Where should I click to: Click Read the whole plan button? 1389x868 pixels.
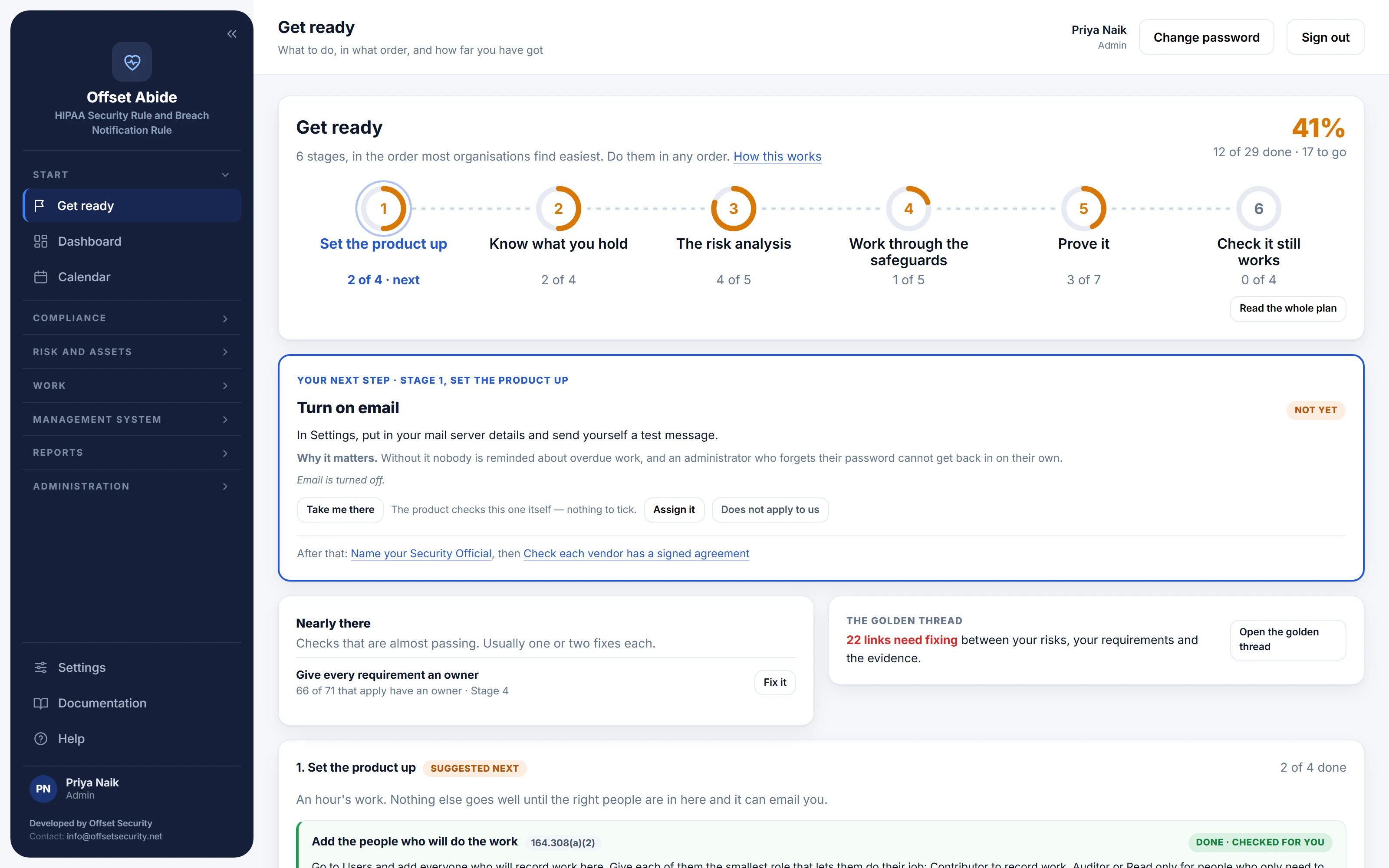coord(1288,308)
